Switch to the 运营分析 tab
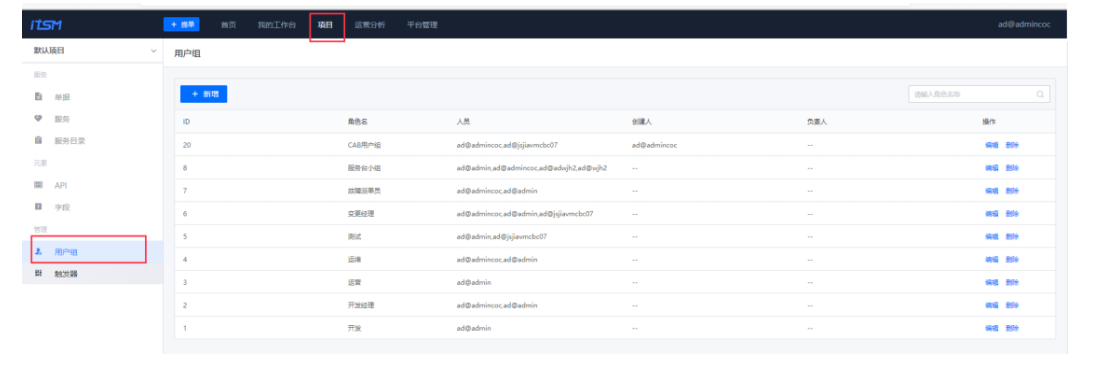Image resolution: width=1096 pixels, height=370 pixels. click(370, 24)
